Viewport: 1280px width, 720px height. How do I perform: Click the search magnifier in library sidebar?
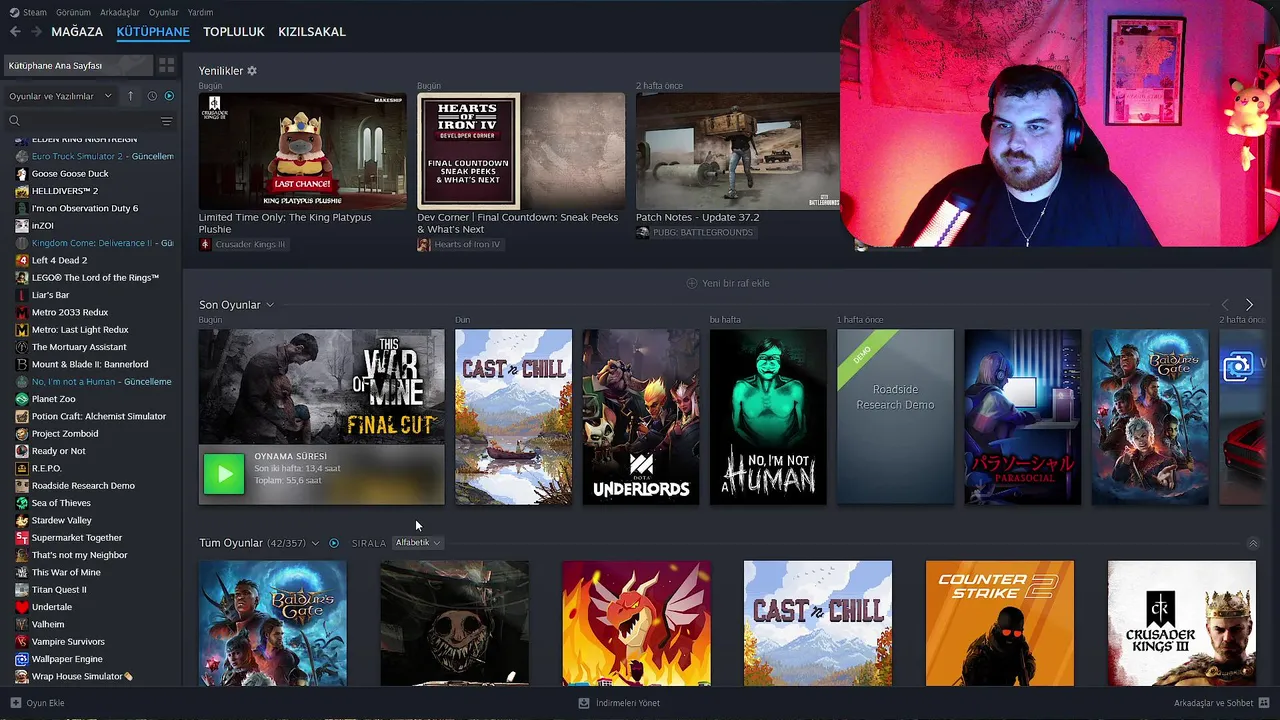click(x=15, y=121)
